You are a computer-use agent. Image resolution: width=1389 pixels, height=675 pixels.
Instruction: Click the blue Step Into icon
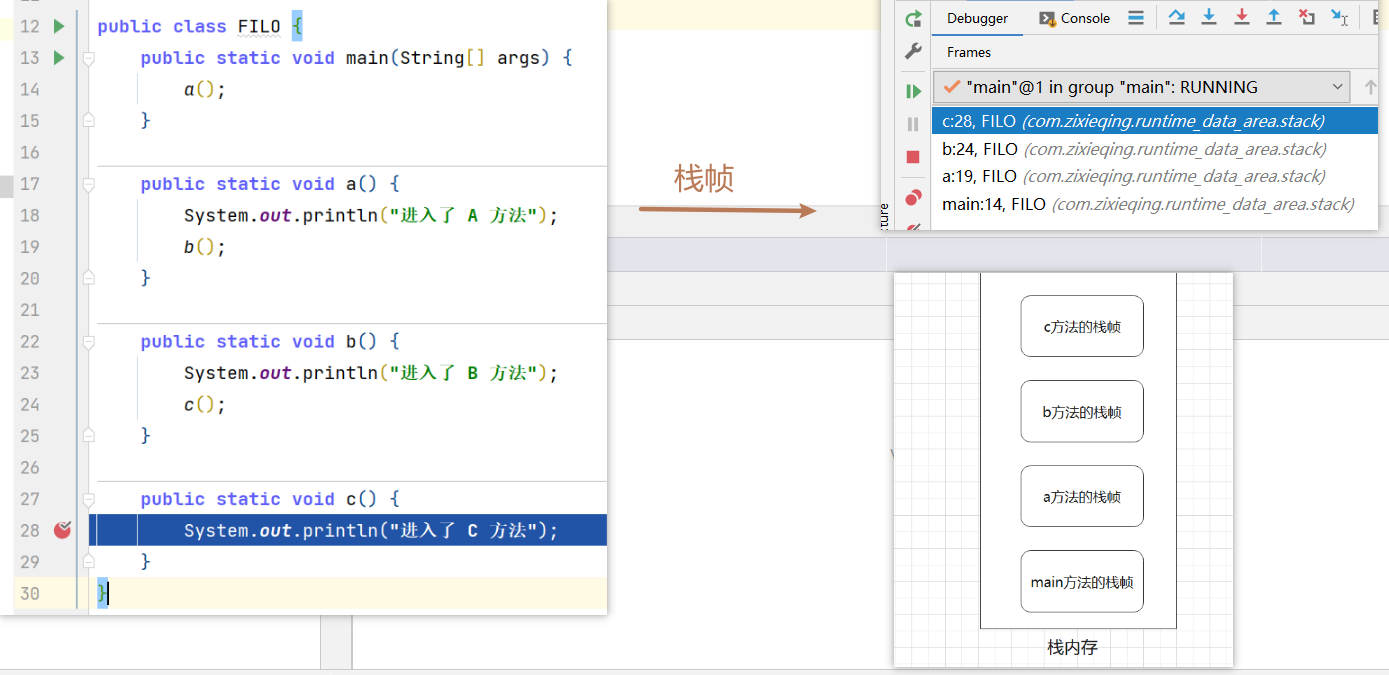(x=1209, y=17)
